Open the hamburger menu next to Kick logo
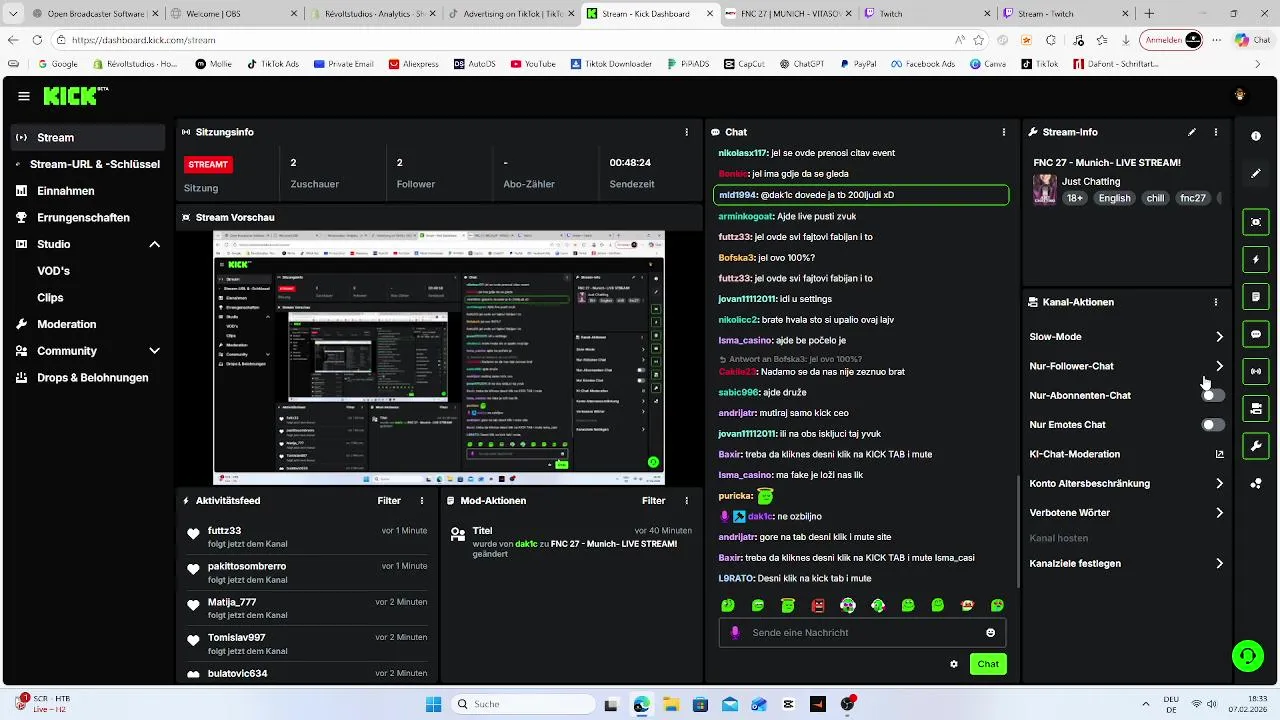1280x720 pixels. pyautogui.click(x=24, y=96)
